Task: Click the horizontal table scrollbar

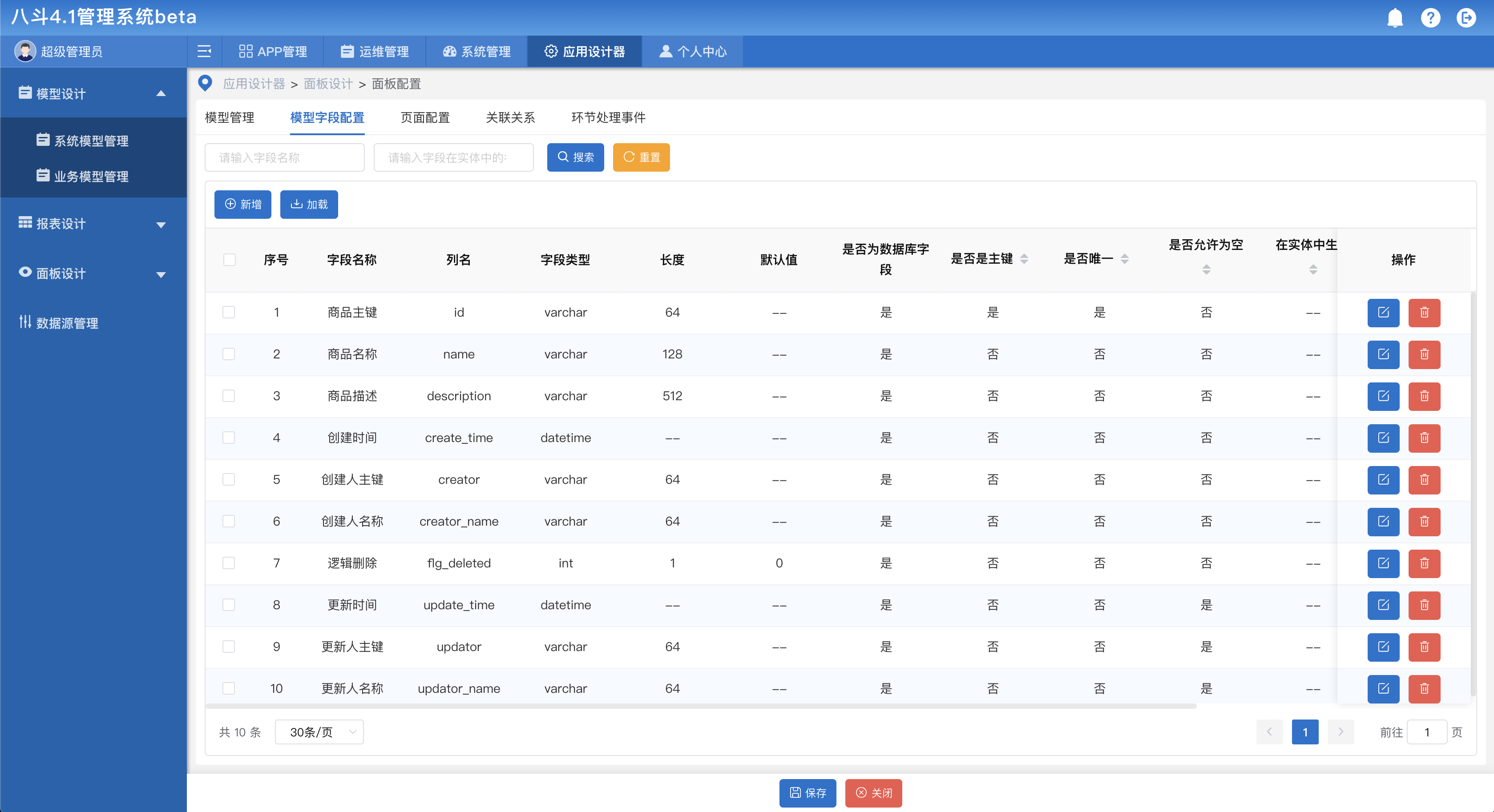Action: pos(701,706)
